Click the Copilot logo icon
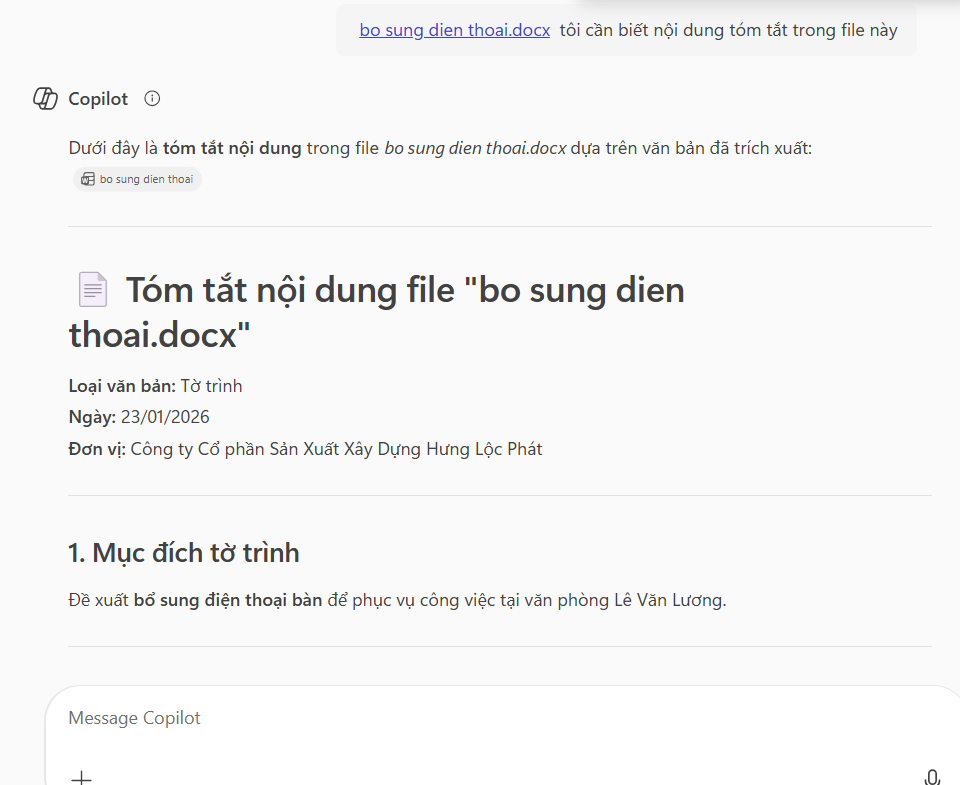Screen dimensions: 960x785 [x=45, y=99]
